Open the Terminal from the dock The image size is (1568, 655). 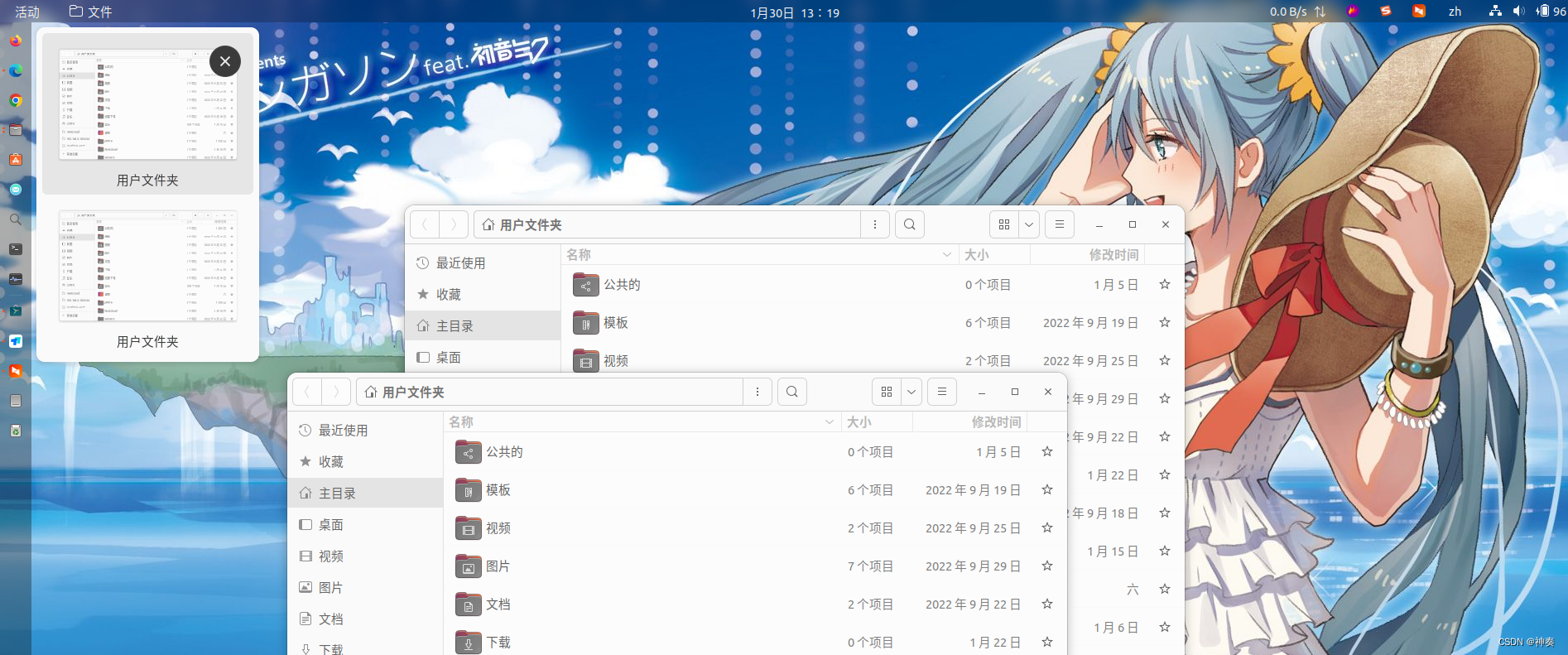tap(16, 249)
